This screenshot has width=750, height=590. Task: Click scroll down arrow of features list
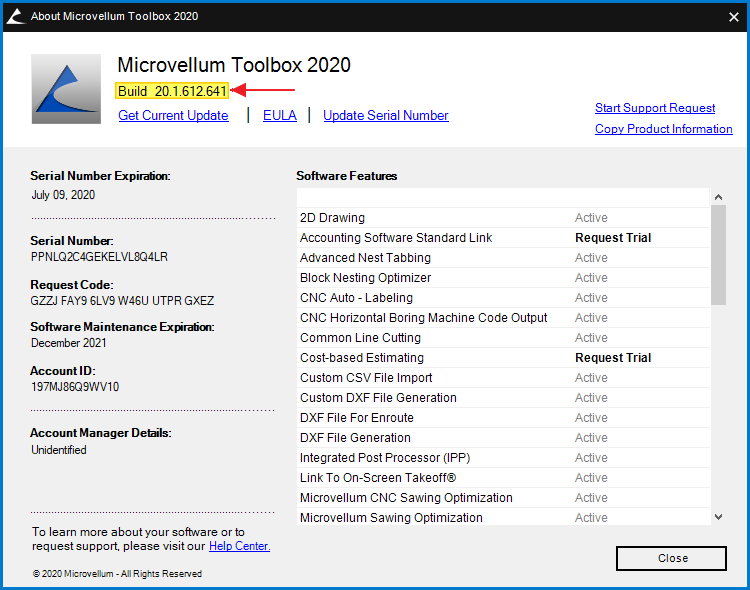718,517
